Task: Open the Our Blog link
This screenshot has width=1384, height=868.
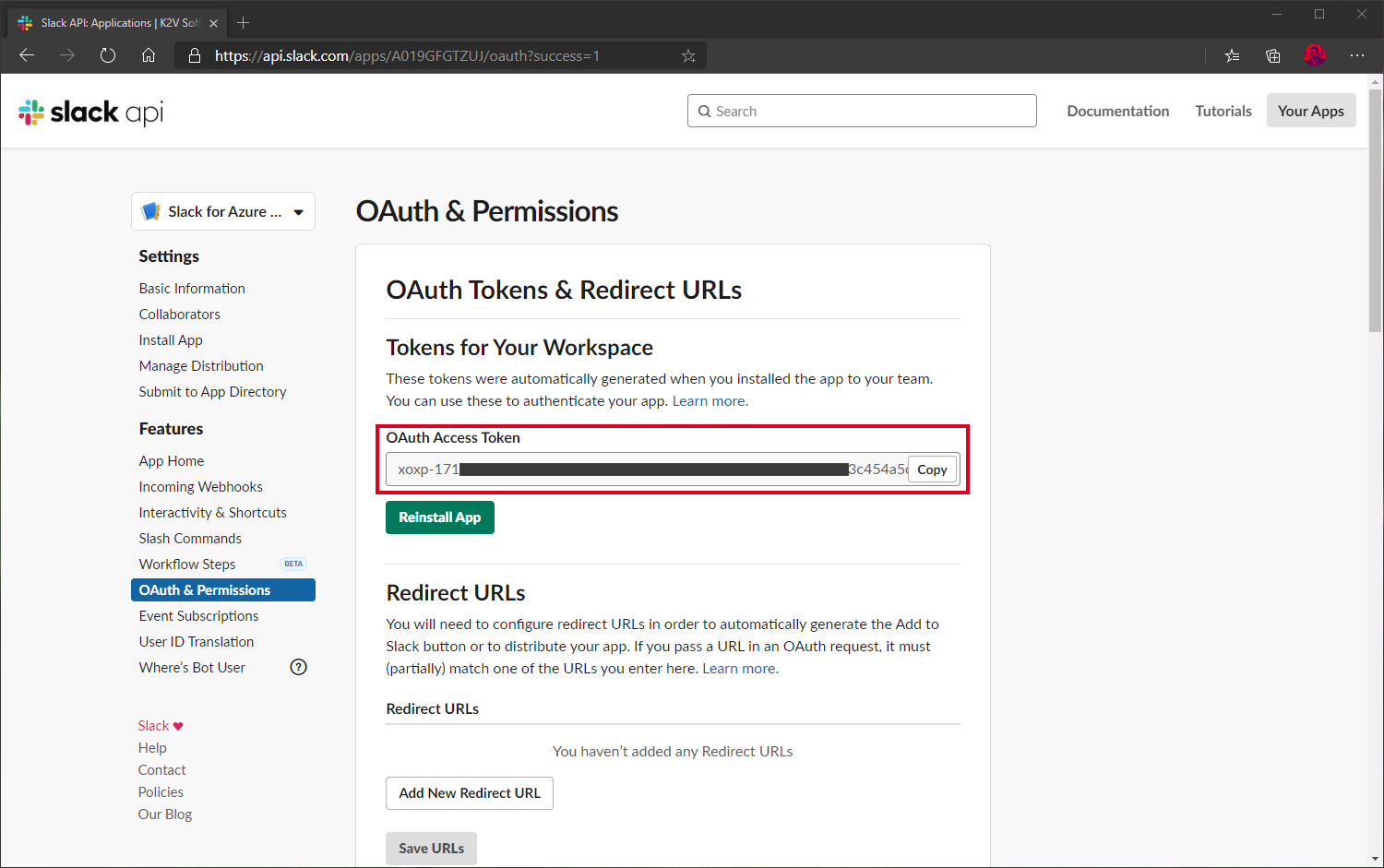Action: click(x=165, y=814)
